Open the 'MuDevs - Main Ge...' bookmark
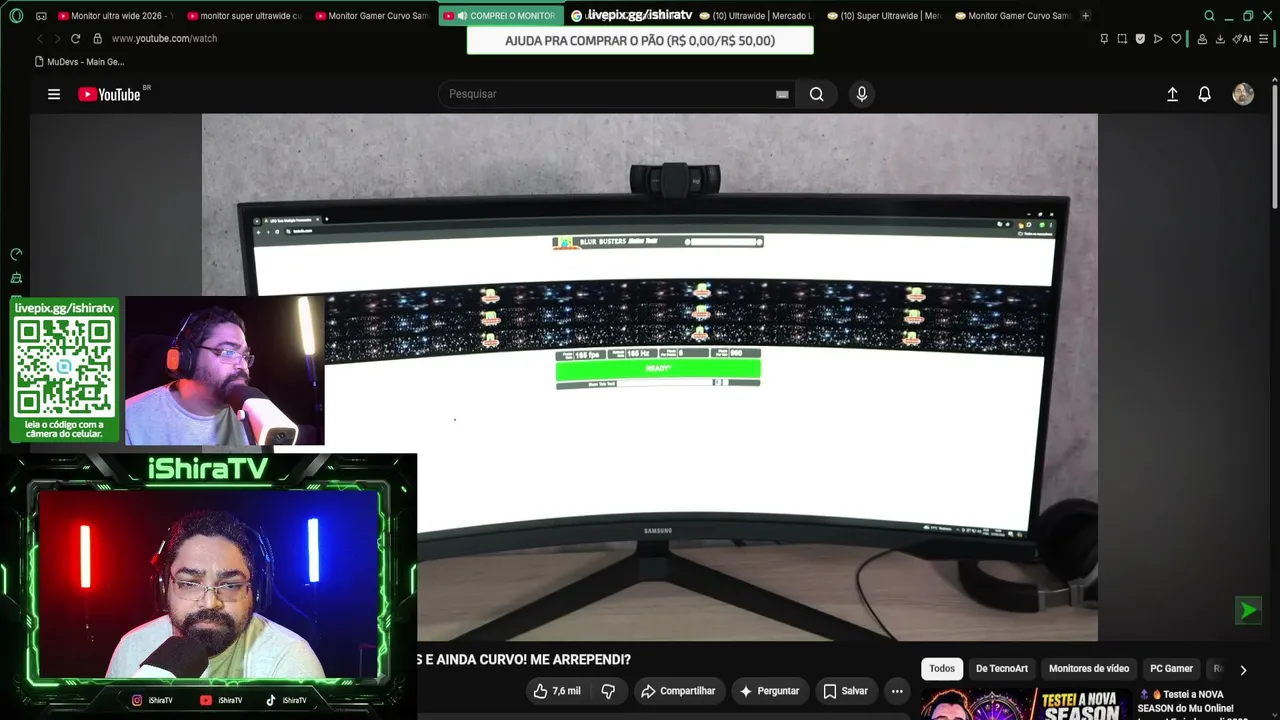 (x=79, y=62)
